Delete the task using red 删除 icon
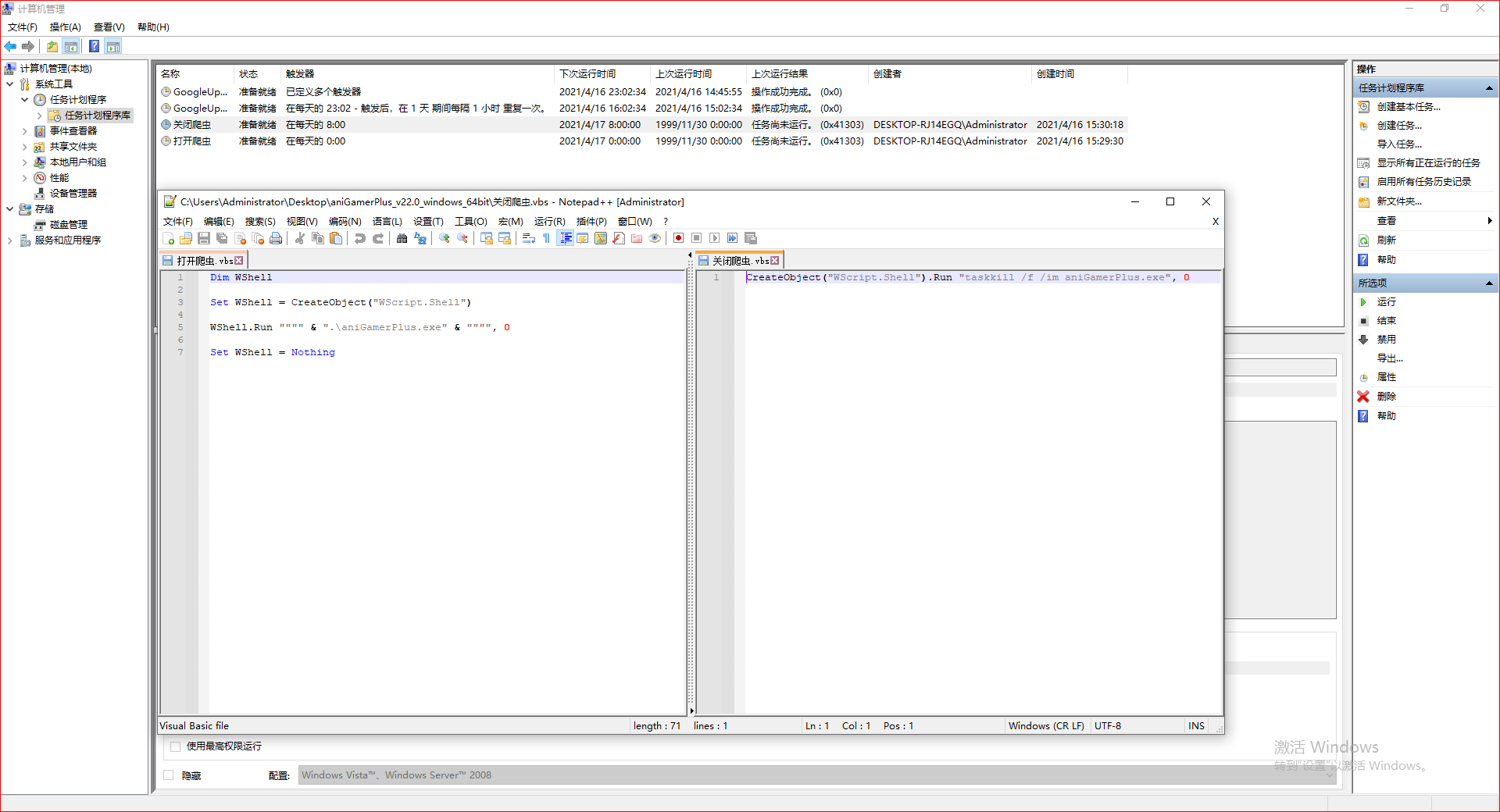The height and width of the screenshot is (812, 1500). click(1387, 396)
